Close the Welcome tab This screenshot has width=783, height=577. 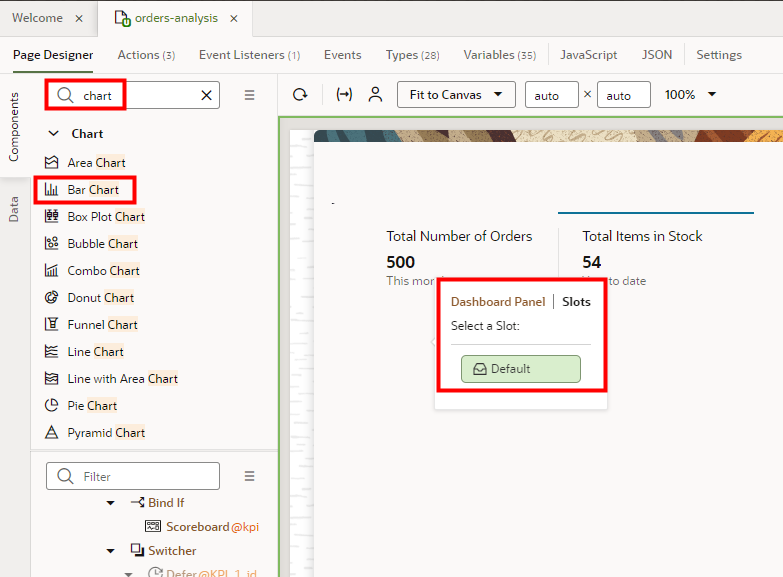pos(79,18)
